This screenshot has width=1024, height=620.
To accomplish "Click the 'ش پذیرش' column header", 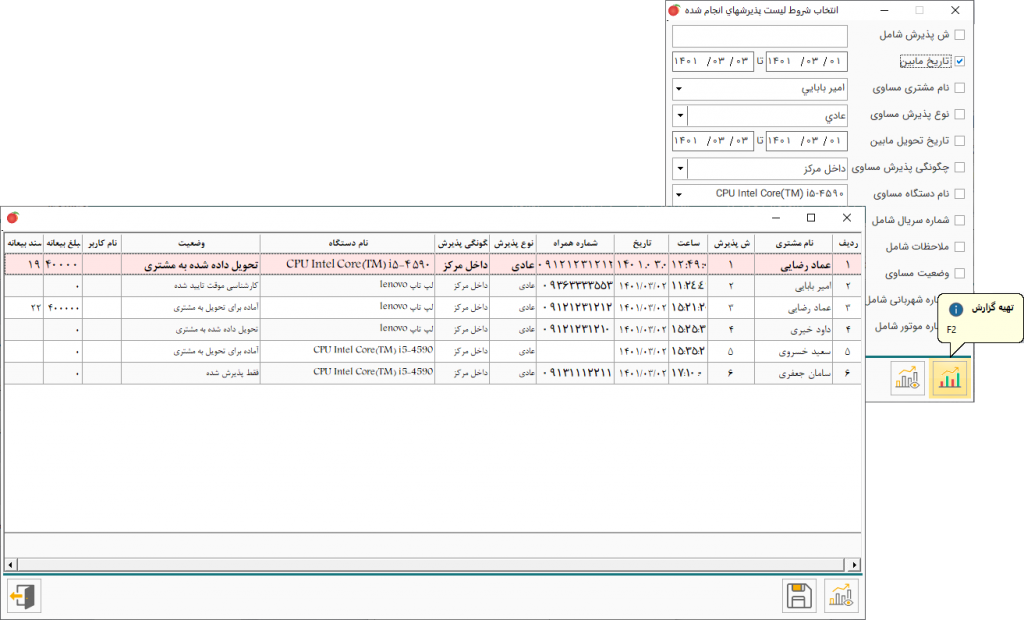I will pos(731,243).
